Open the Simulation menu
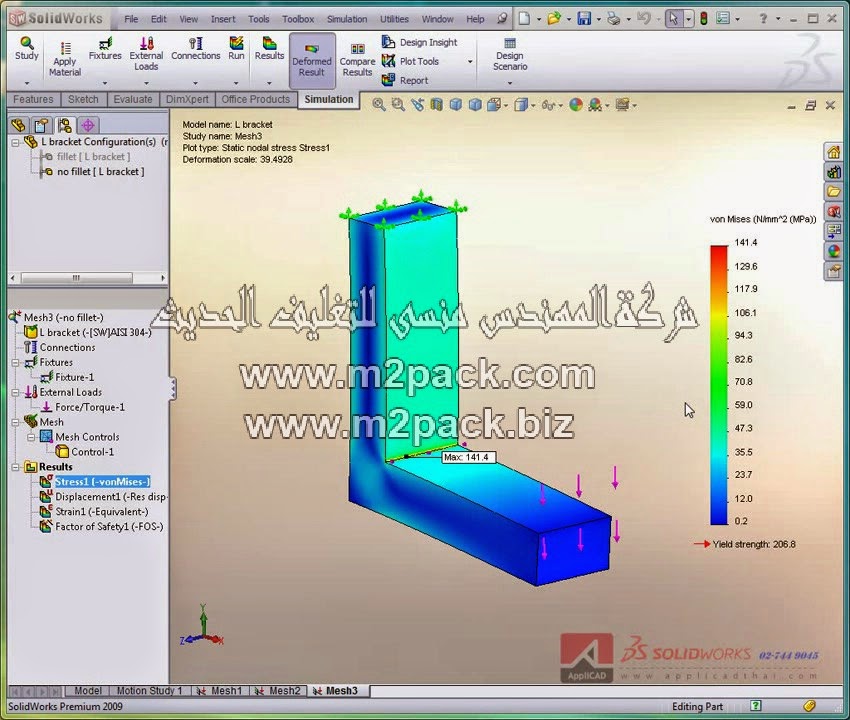850x720 pixels. coord(347,19)
